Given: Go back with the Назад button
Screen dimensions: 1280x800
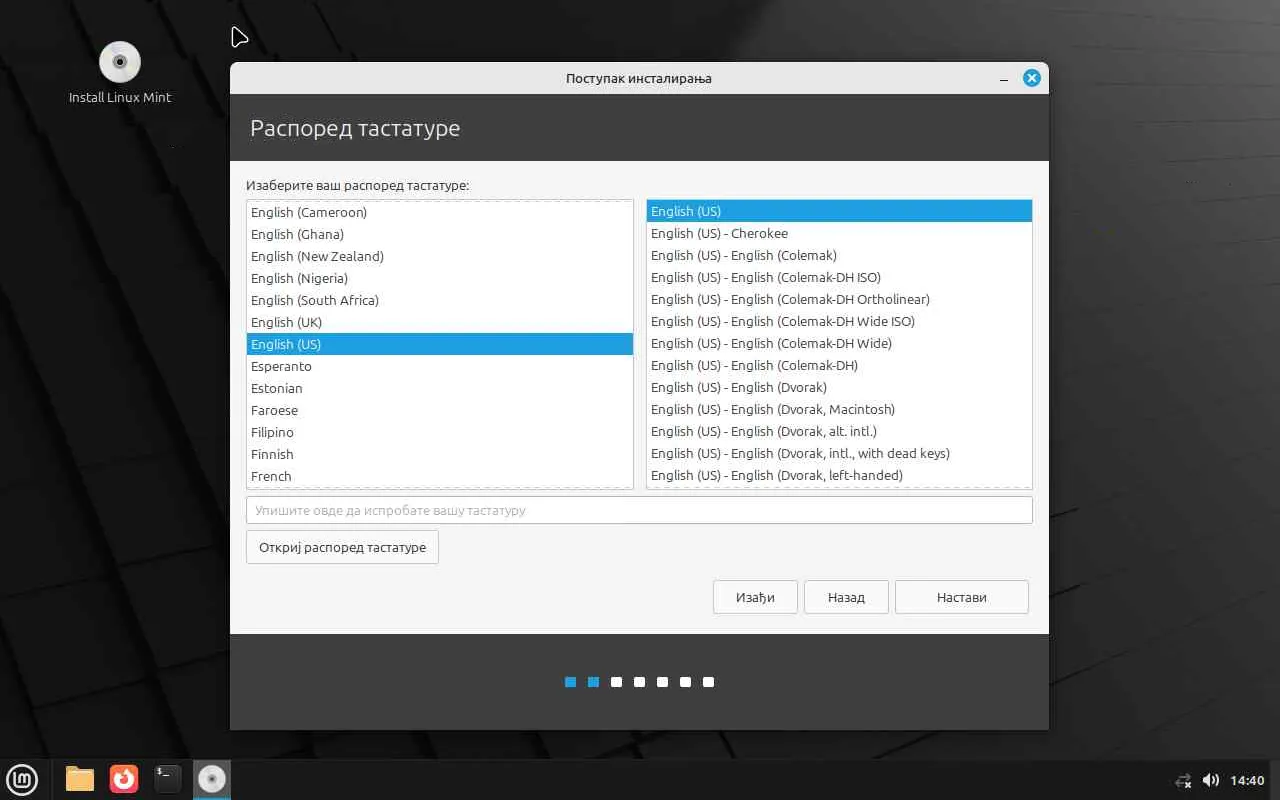Looking at the screenshot, I should tap(846, 597).
